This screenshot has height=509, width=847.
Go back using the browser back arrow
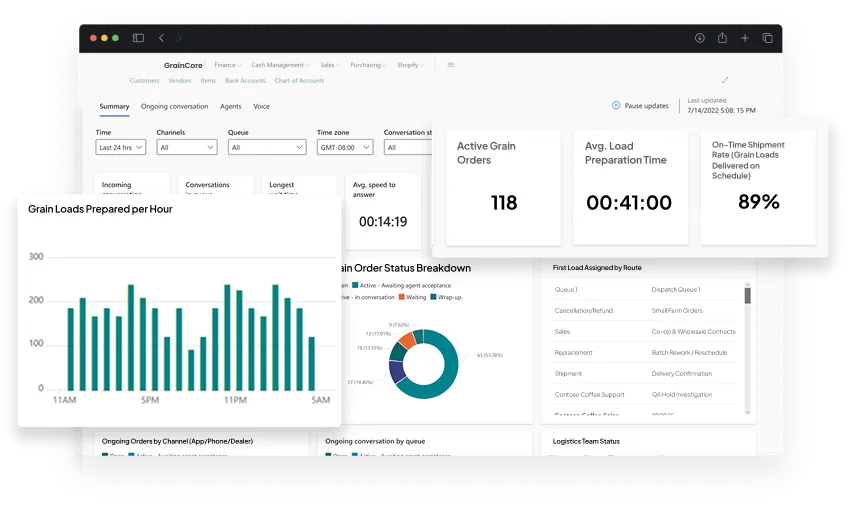pos(161,38)
